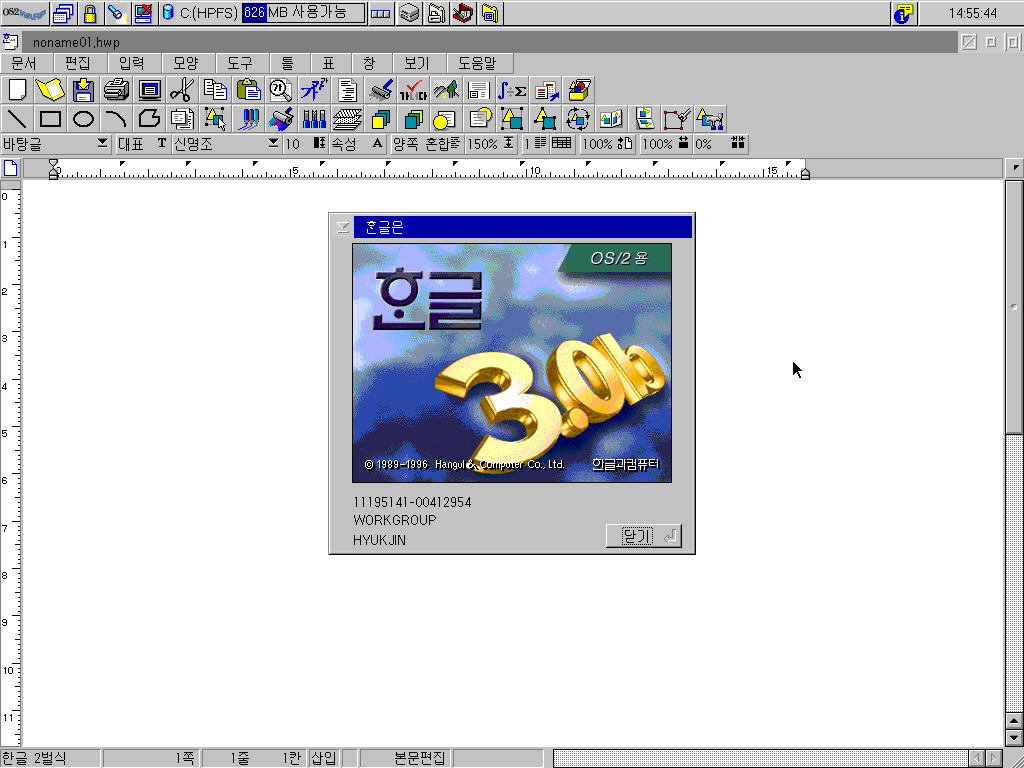Expand the 신명조 font dropdown
Image resolution: width=1024 pixels, height=768 pixels.
click(274, 142)
